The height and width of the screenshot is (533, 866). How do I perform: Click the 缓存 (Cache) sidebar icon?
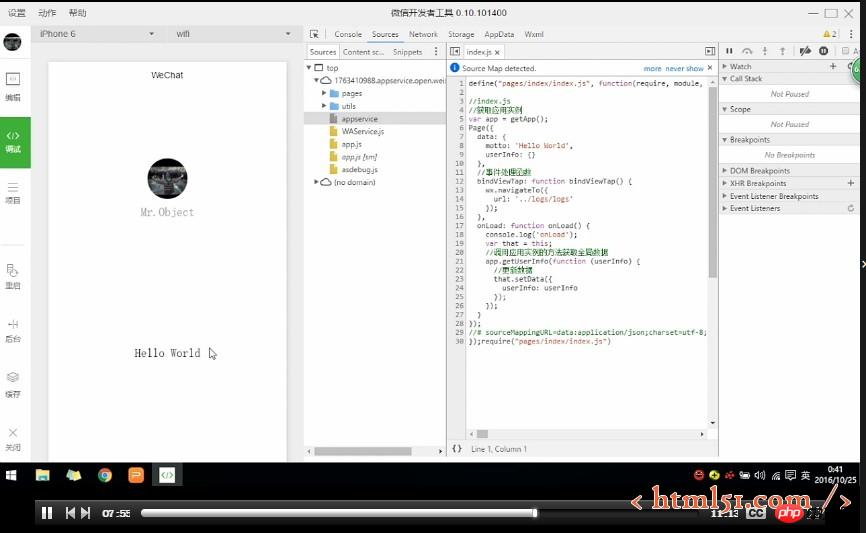13,384
